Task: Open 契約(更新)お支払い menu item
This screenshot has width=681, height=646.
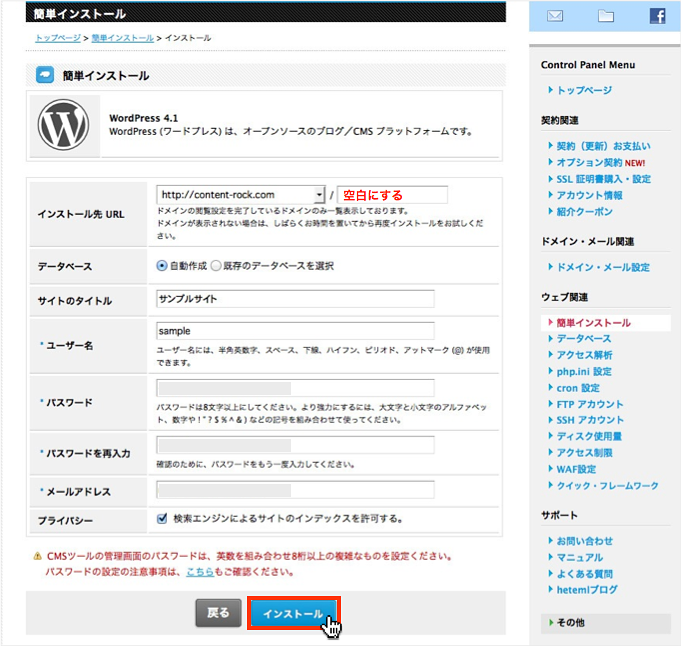Action: [x=603, y=146]
